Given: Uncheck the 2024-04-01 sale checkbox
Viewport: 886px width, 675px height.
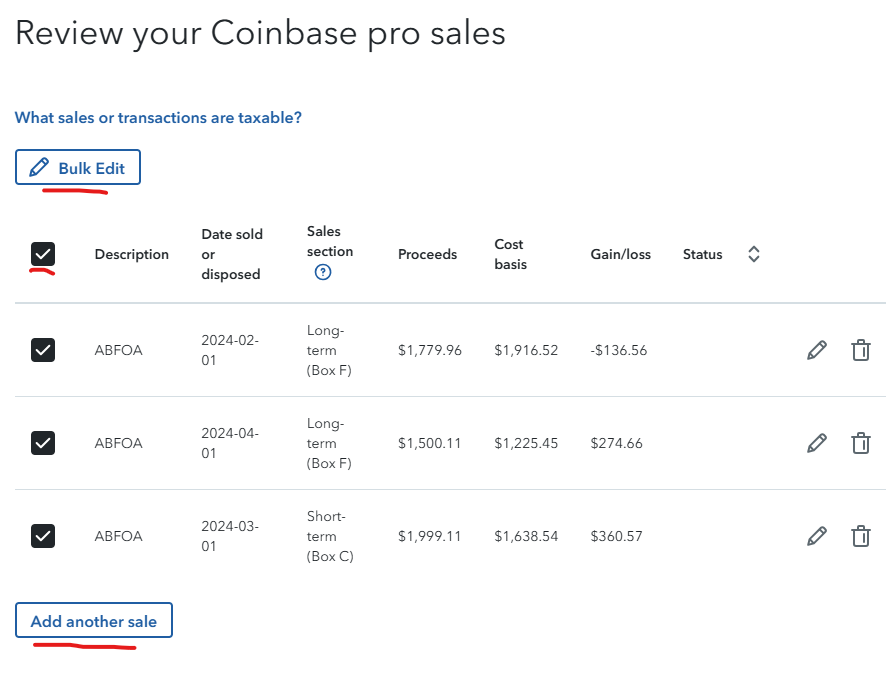Looking at the screenshot, I should (x=43, y=443).
